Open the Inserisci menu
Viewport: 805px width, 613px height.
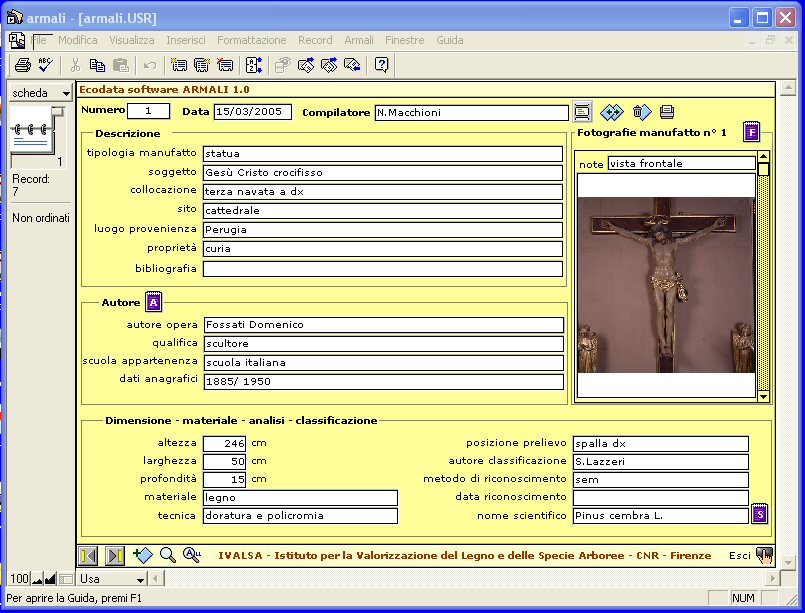coord(185,40)
